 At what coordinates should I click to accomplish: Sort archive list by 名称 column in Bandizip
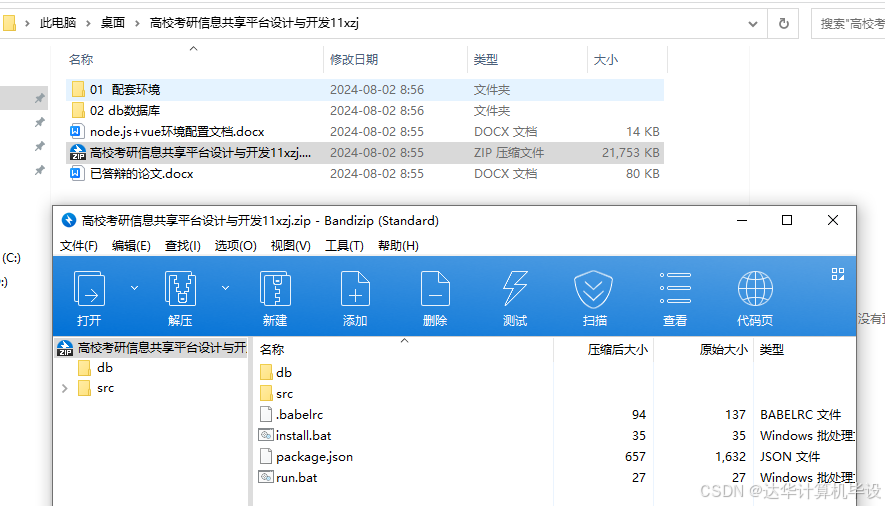[272, 350]
